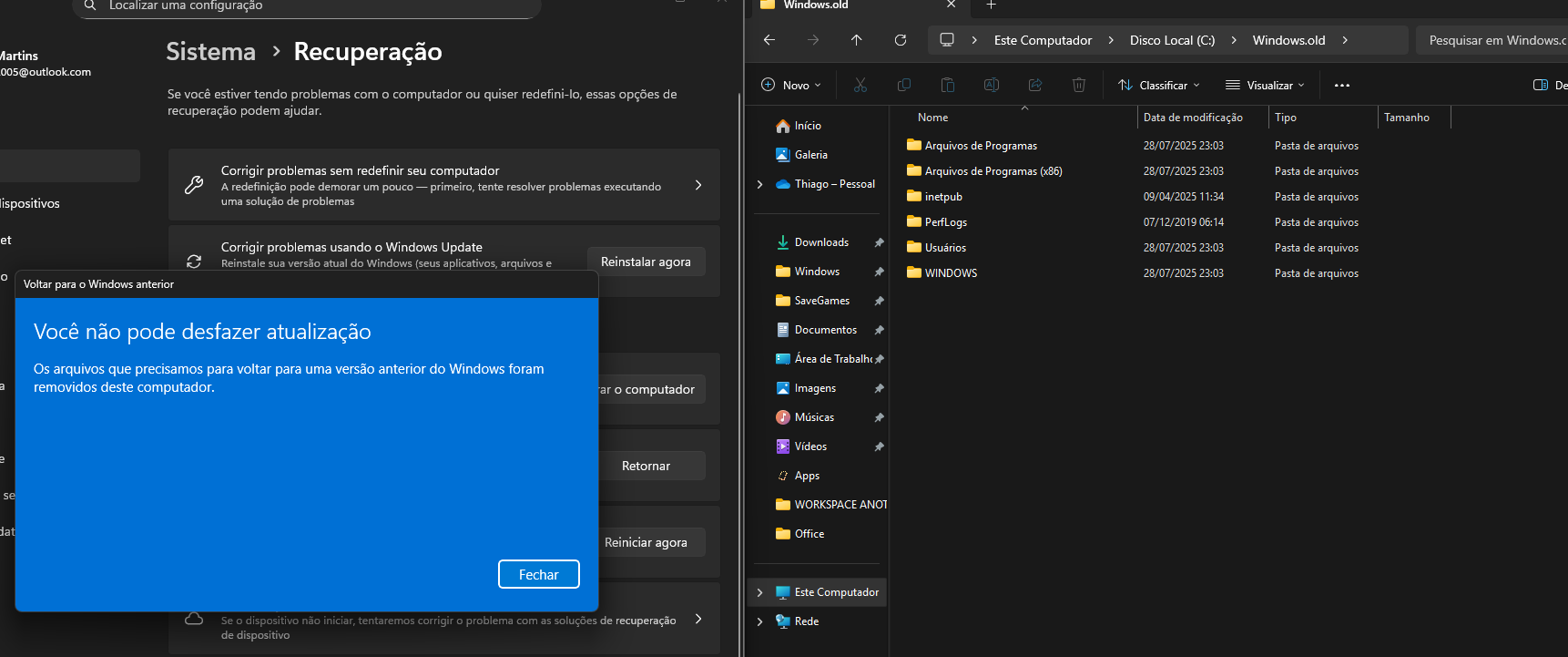This screenshot has height=657, width=1568.
Task: Click the Share icon in Explorer toolbar
Action: tap(1034, 85)
